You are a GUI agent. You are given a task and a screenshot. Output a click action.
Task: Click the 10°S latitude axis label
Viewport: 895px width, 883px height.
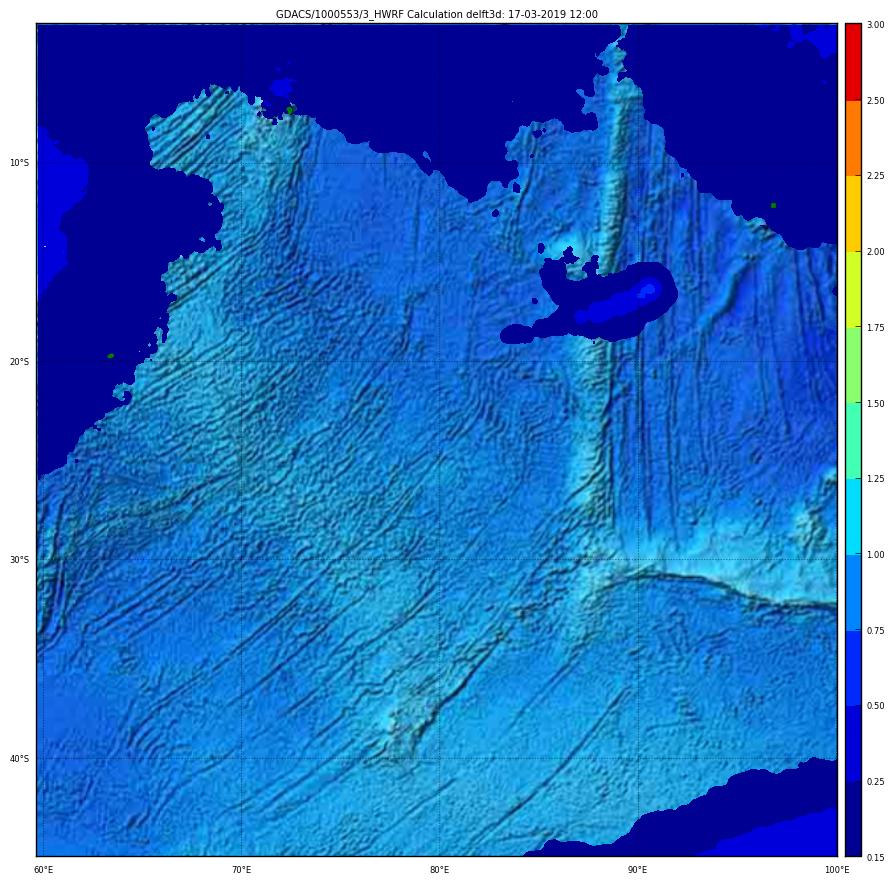tap(20, 162)
